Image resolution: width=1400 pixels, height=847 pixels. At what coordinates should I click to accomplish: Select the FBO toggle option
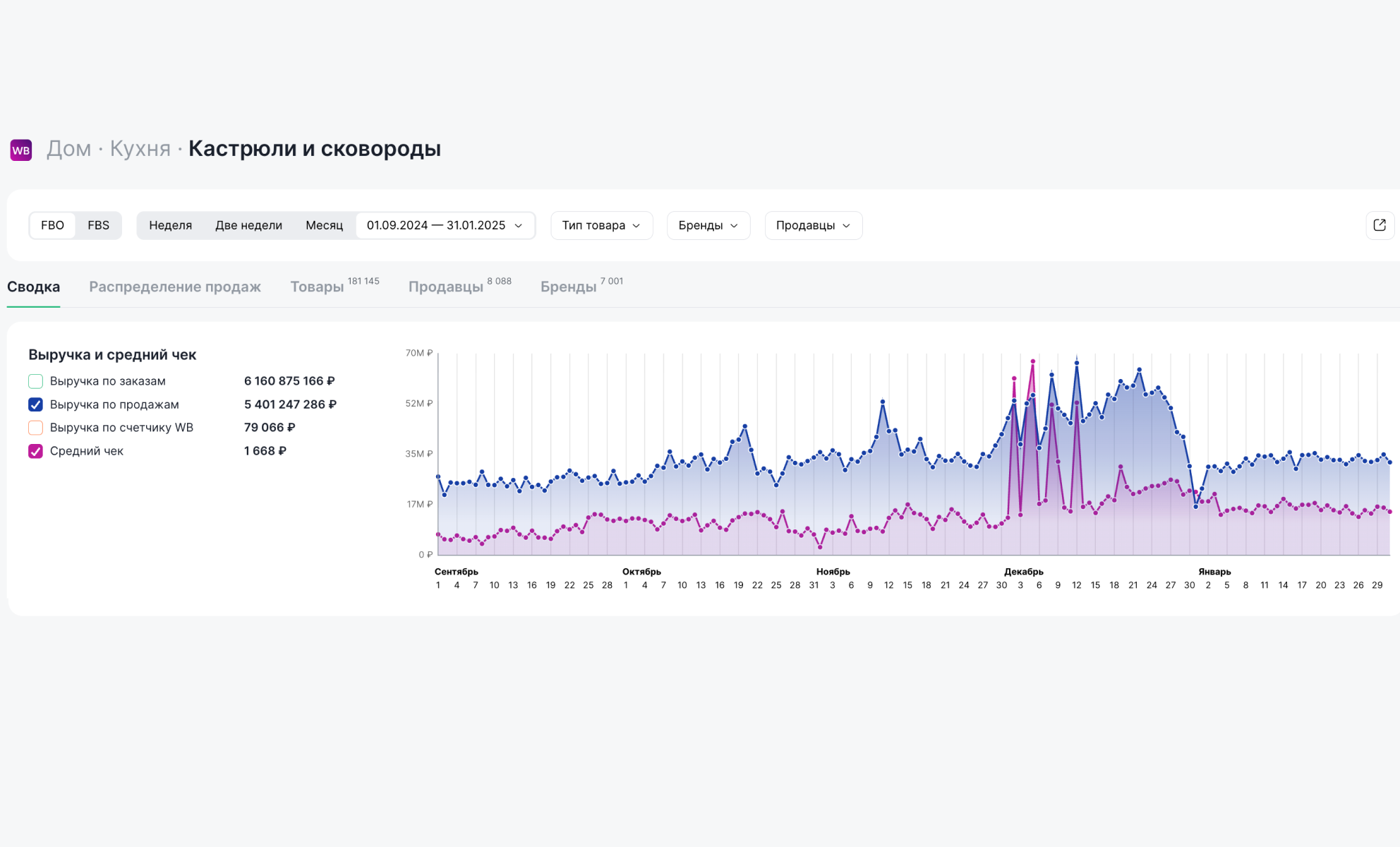(x=52, y=225)
